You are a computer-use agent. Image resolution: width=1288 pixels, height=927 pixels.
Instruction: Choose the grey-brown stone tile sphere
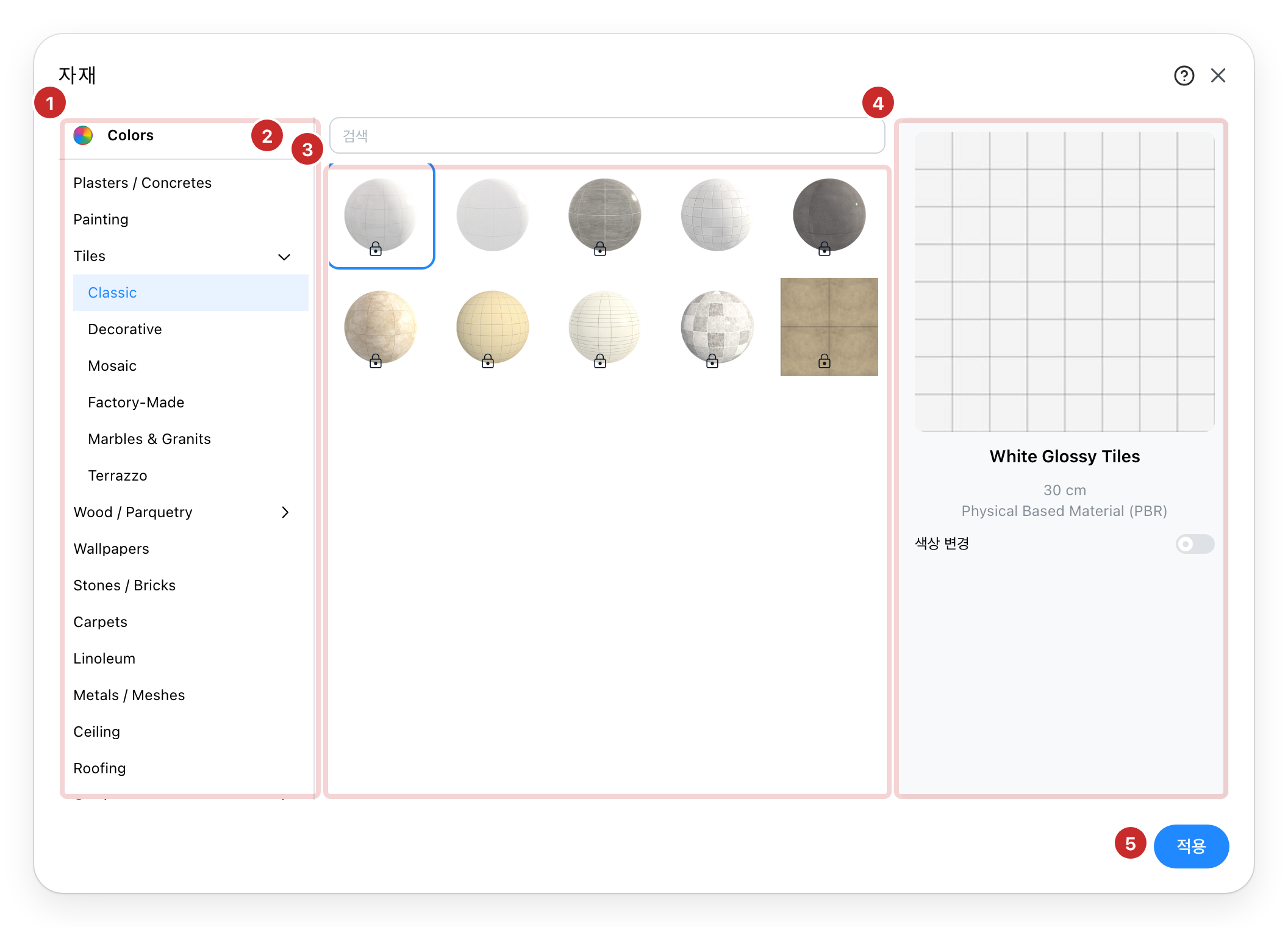605,215
